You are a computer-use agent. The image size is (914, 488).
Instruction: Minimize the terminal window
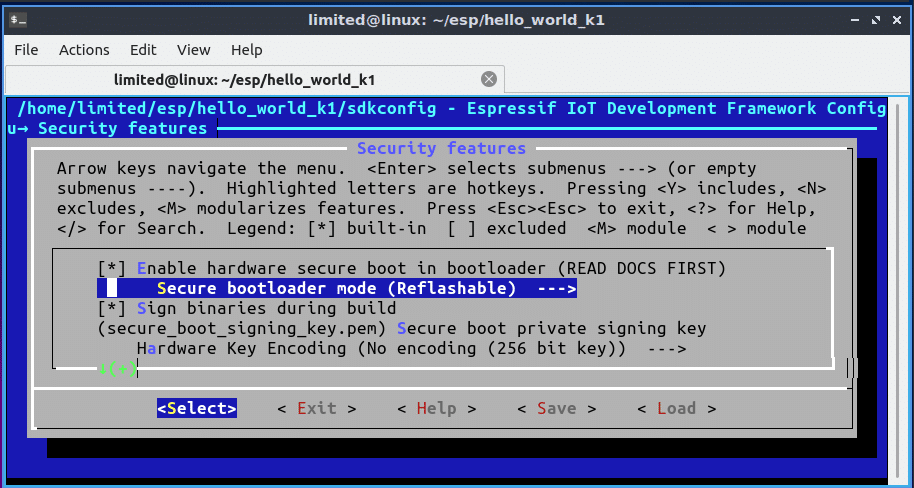pyautogui.click(x=845, y=20)
